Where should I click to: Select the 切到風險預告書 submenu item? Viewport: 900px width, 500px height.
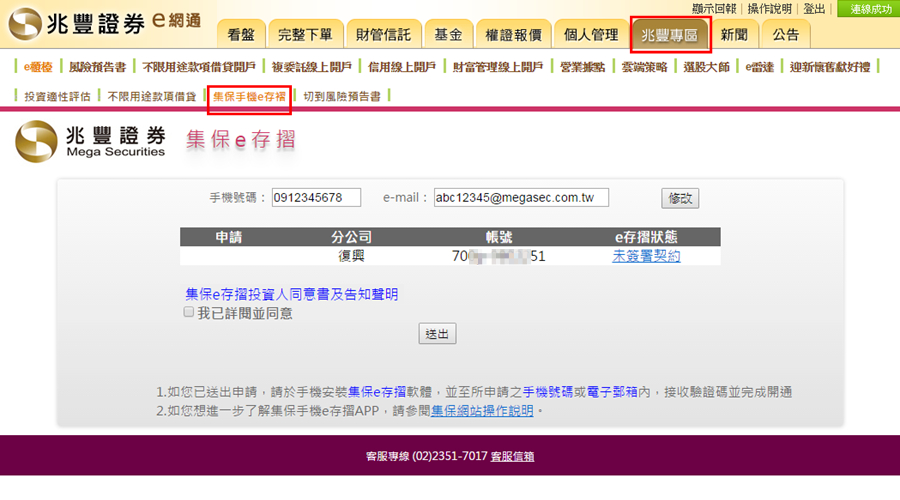tap(342, 96)
